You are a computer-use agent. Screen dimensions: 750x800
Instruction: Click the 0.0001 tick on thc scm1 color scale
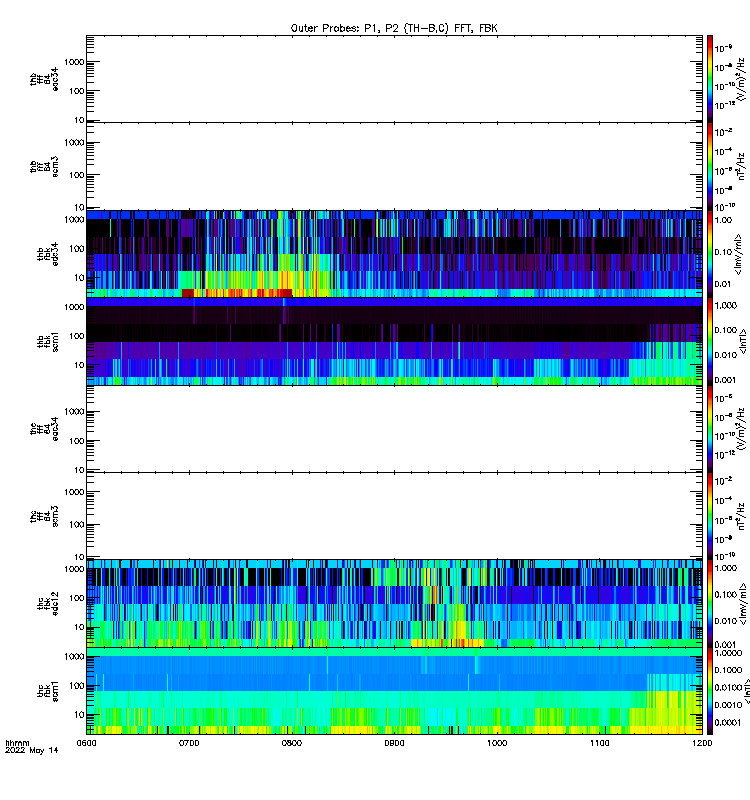click(728, 722)
